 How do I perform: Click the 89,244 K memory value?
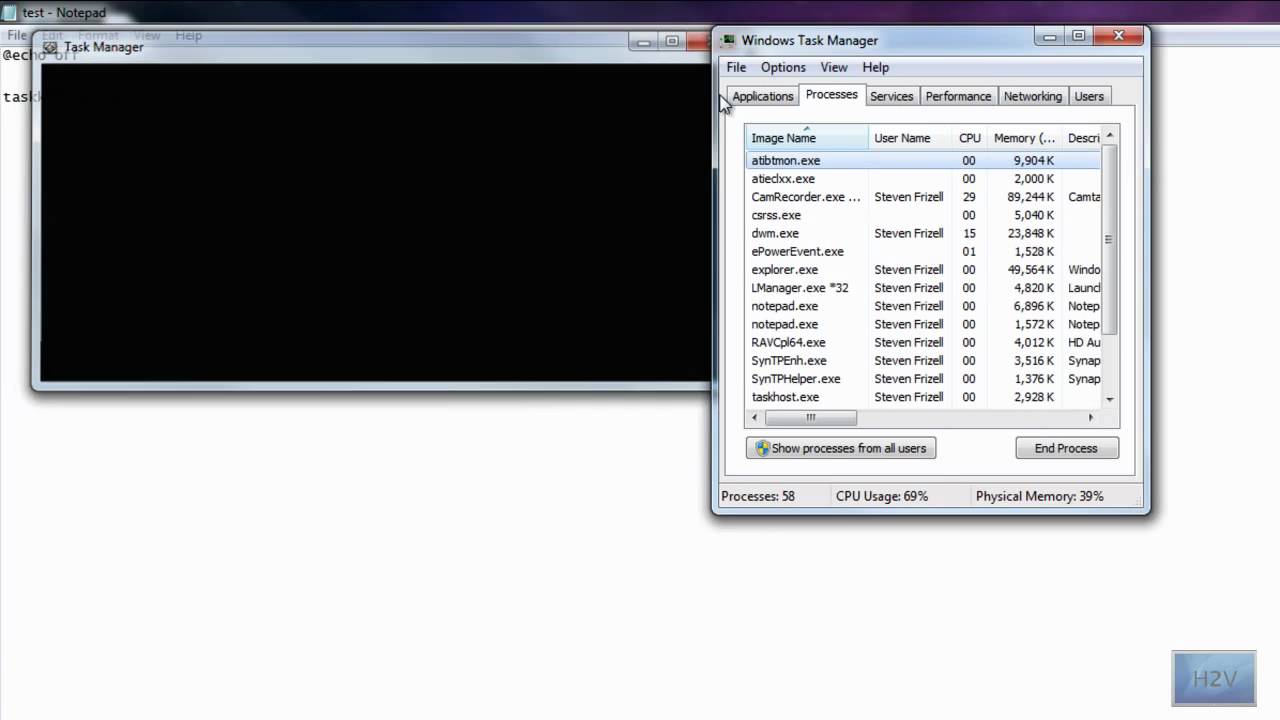tap(1031, 197)
